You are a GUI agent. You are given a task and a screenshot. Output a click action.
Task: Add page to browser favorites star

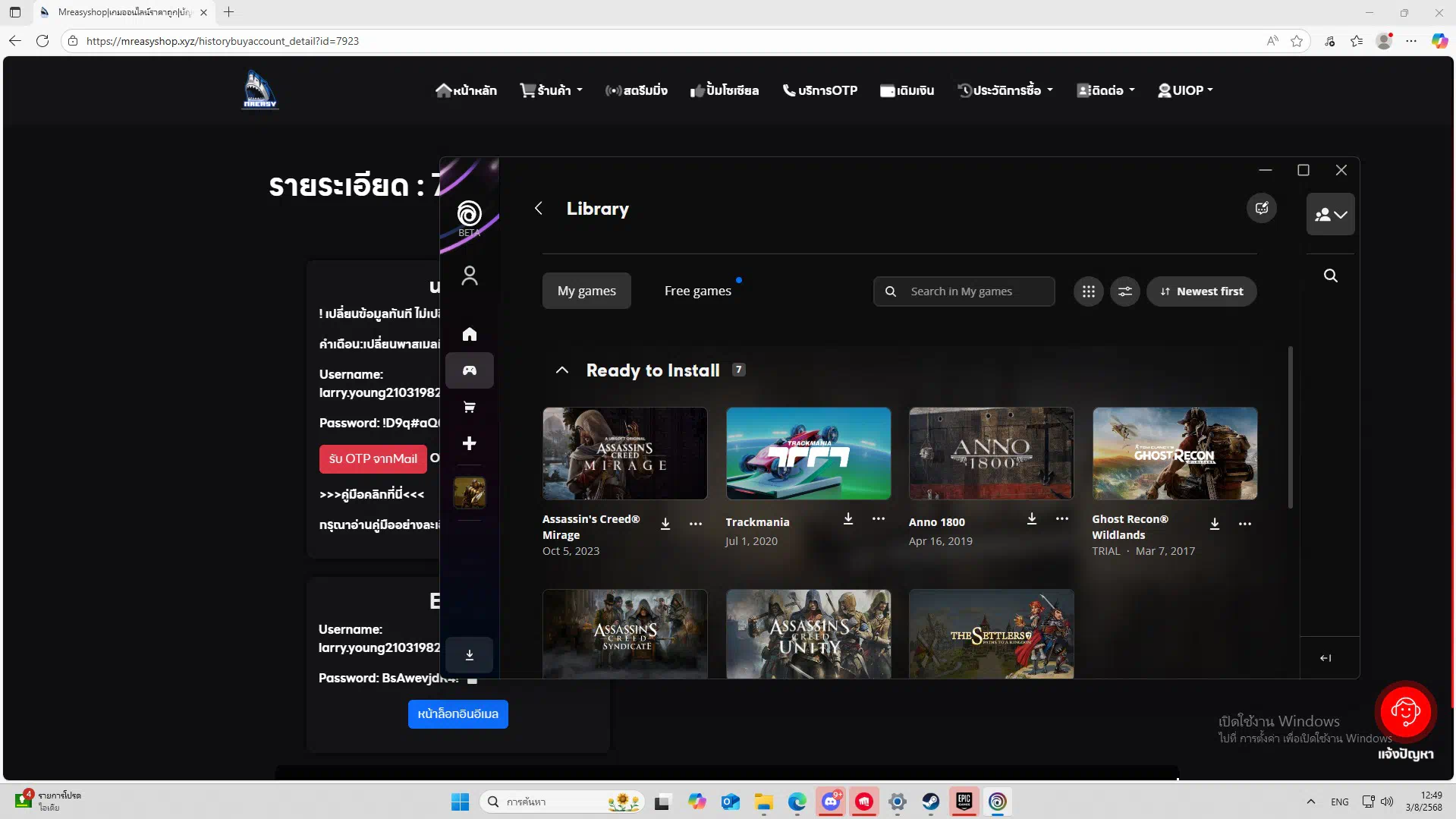coord(1297,41)
